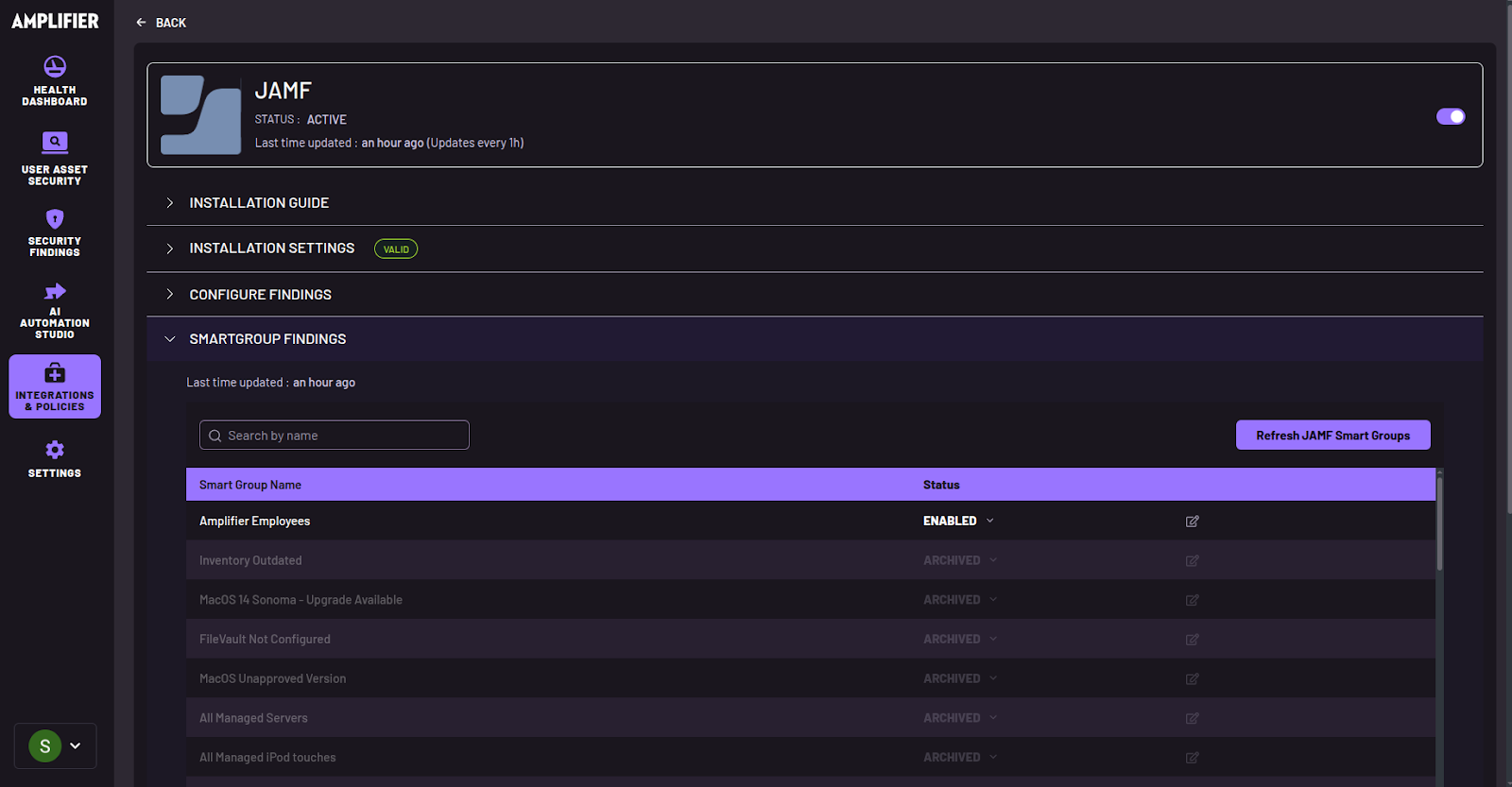This screenshot has height=787, width=1512.
Task: Open status dropdown for Amplifier Employees
Action: pos(958,522)
